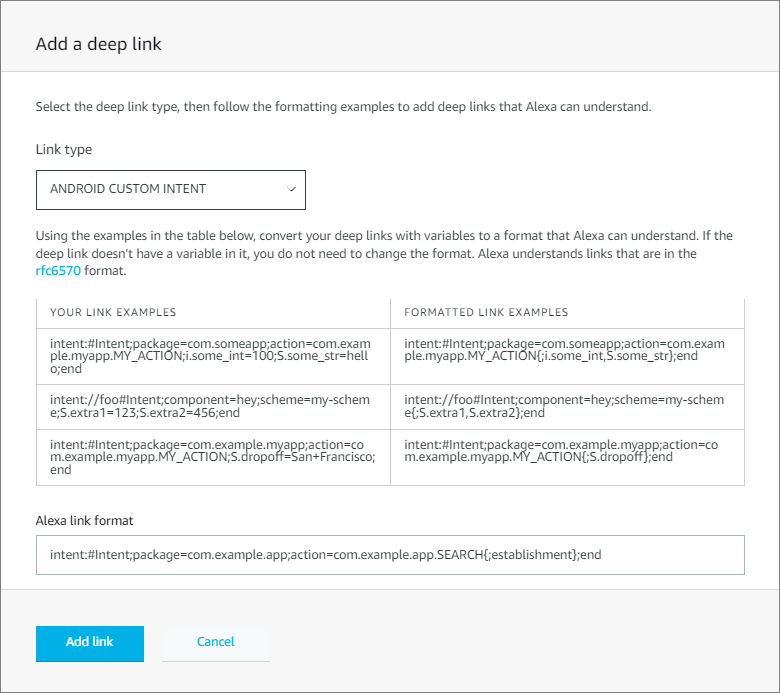Screen dimensions: 780x693
Task: Click the example cell with S.dropoff=San+Francisco
Action: 213,457
